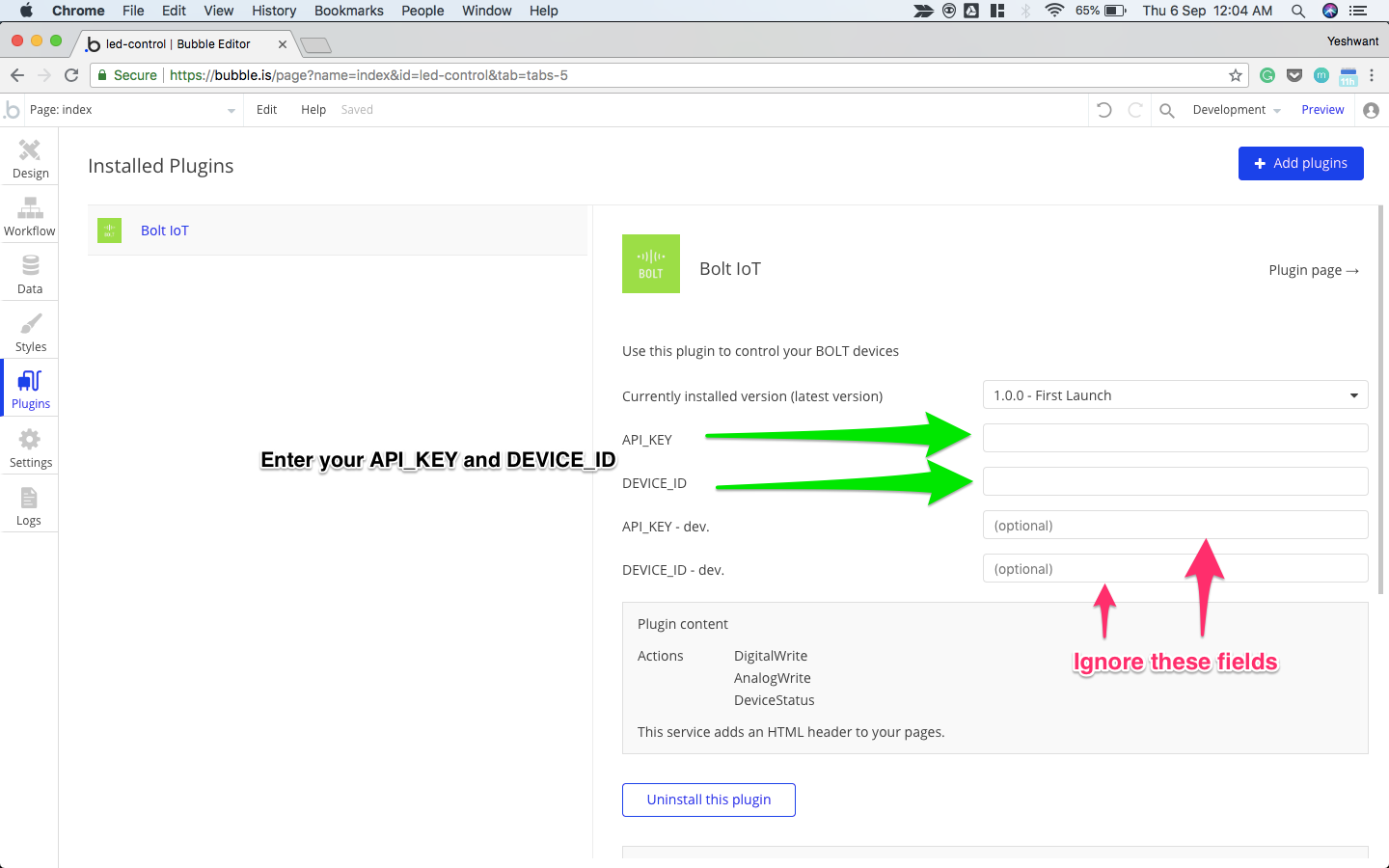The image size is (1389, 868).
Task: Click the browser back arrow
Action: tap(17, 75)
